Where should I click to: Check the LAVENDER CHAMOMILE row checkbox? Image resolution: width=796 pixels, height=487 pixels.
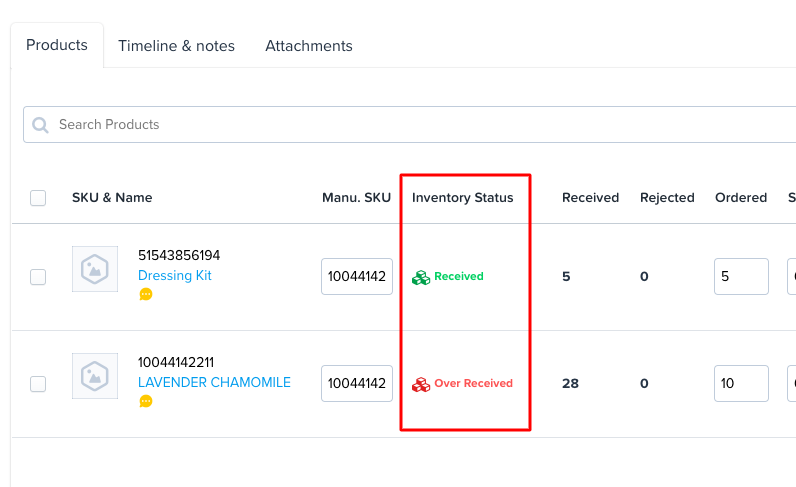pyautogui.click(x=38, y=384)
